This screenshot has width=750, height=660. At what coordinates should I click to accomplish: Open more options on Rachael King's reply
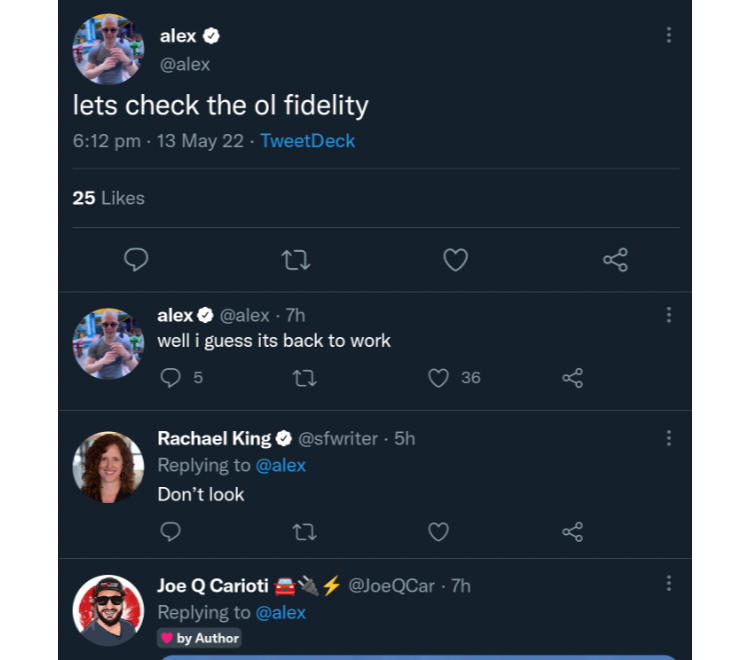point(668,438)
